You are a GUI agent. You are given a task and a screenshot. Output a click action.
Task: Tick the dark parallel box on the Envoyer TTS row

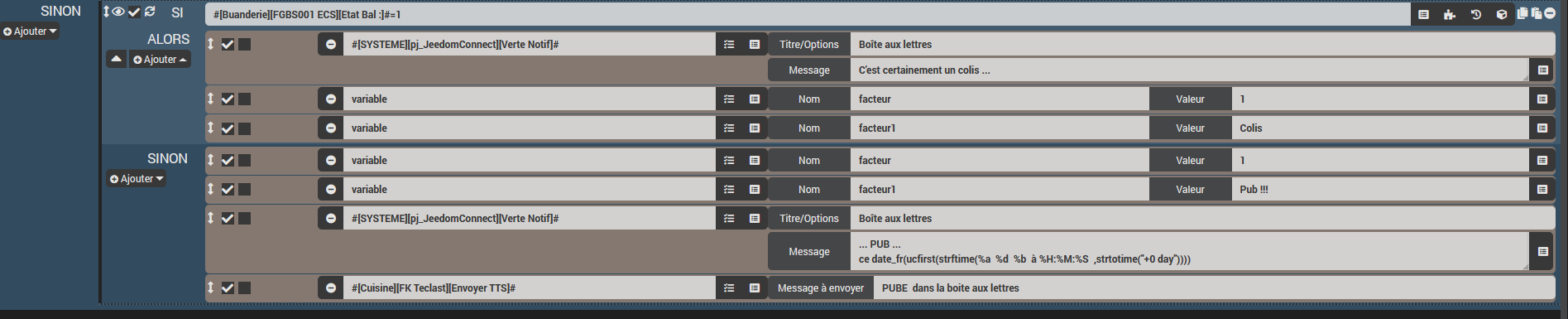tap(245, 288)
